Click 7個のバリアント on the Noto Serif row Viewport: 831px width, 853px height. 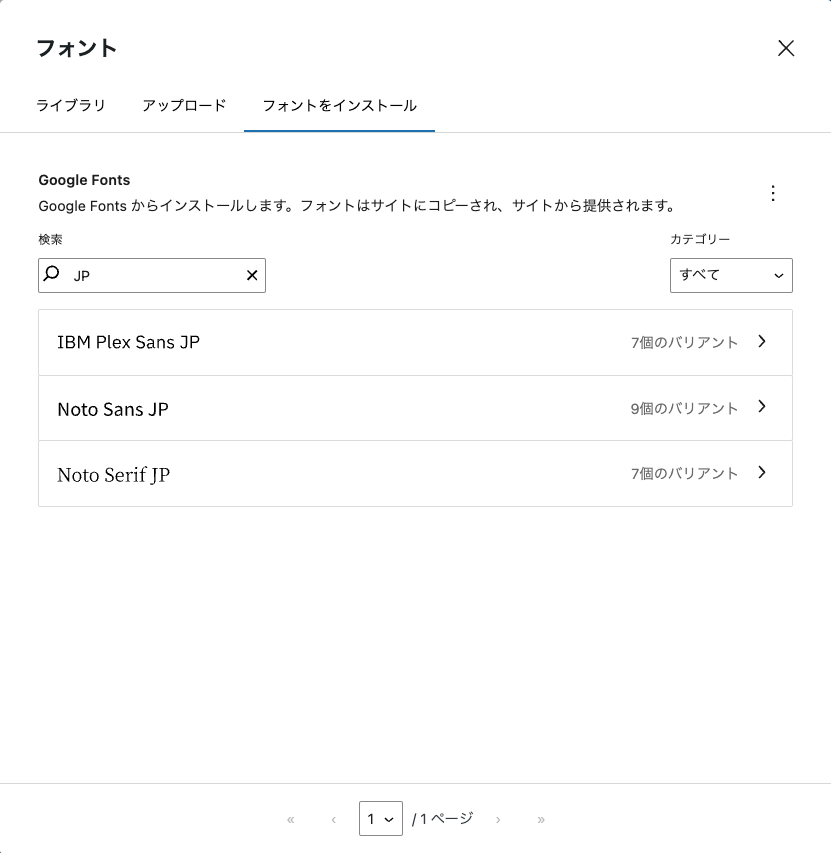click(x=684, y=474)
